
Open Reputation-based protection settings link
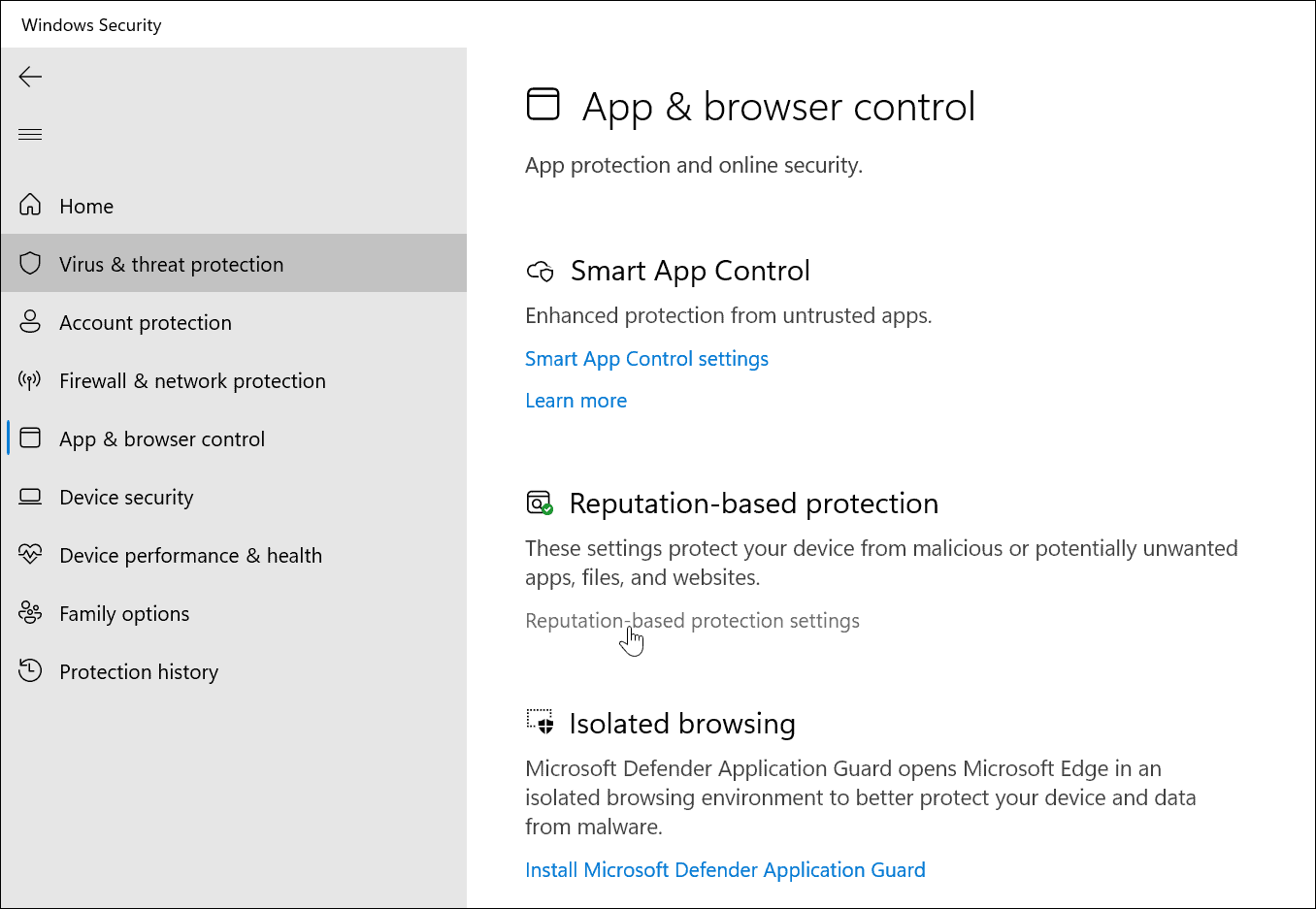(x=692, y=621)
